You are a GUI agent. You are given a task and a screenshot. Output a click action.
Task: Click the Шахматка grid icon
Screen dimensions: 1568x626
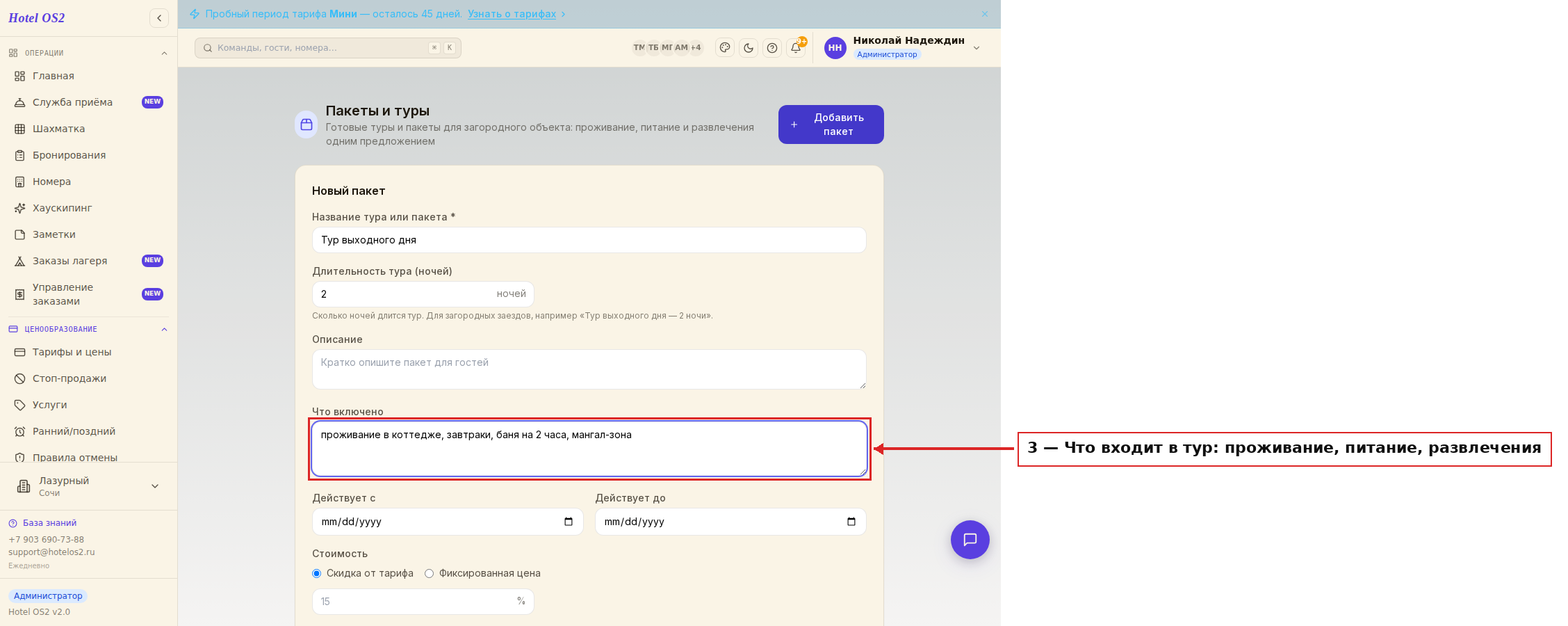pyautogui.click(x=20, y=129)
